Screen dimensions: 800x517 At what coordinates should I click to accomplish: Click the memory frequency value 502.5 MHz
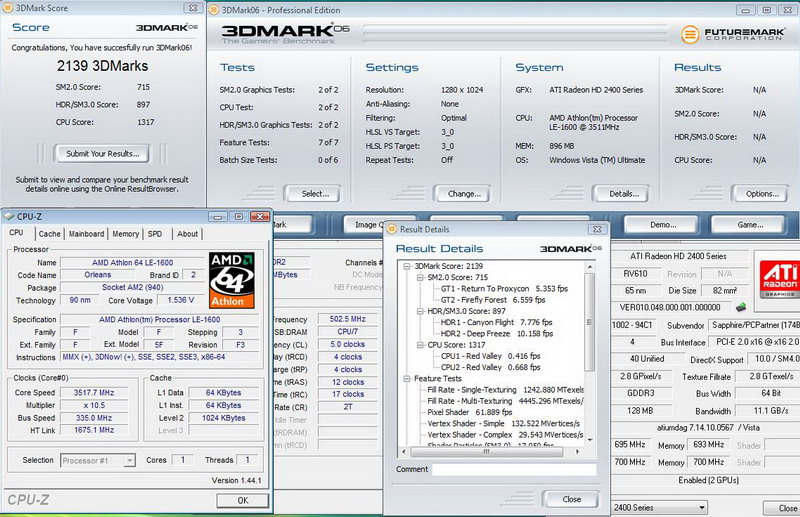pos(347,319)
